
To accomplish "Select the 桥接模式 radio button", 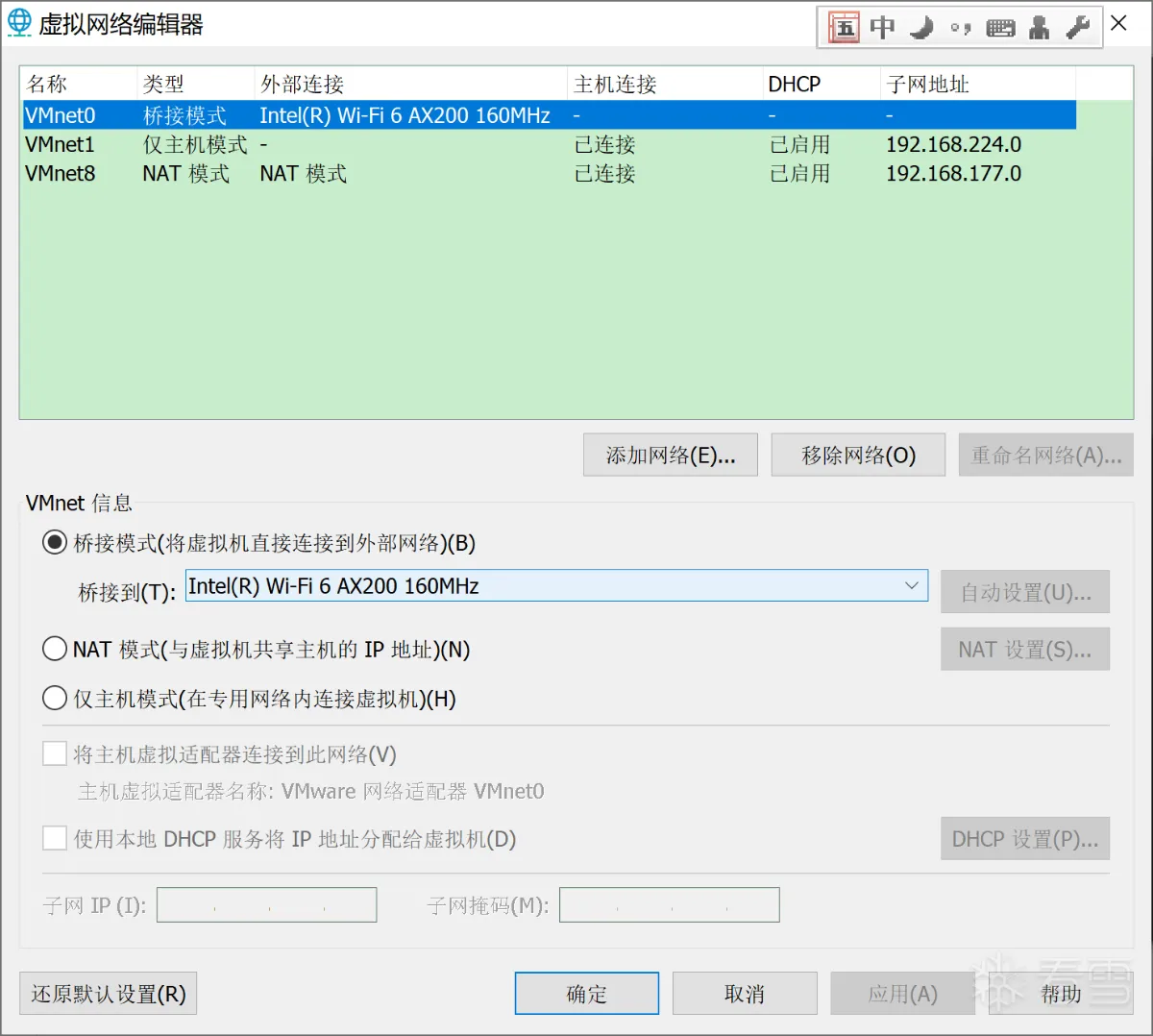I will (x=55, y=542).
